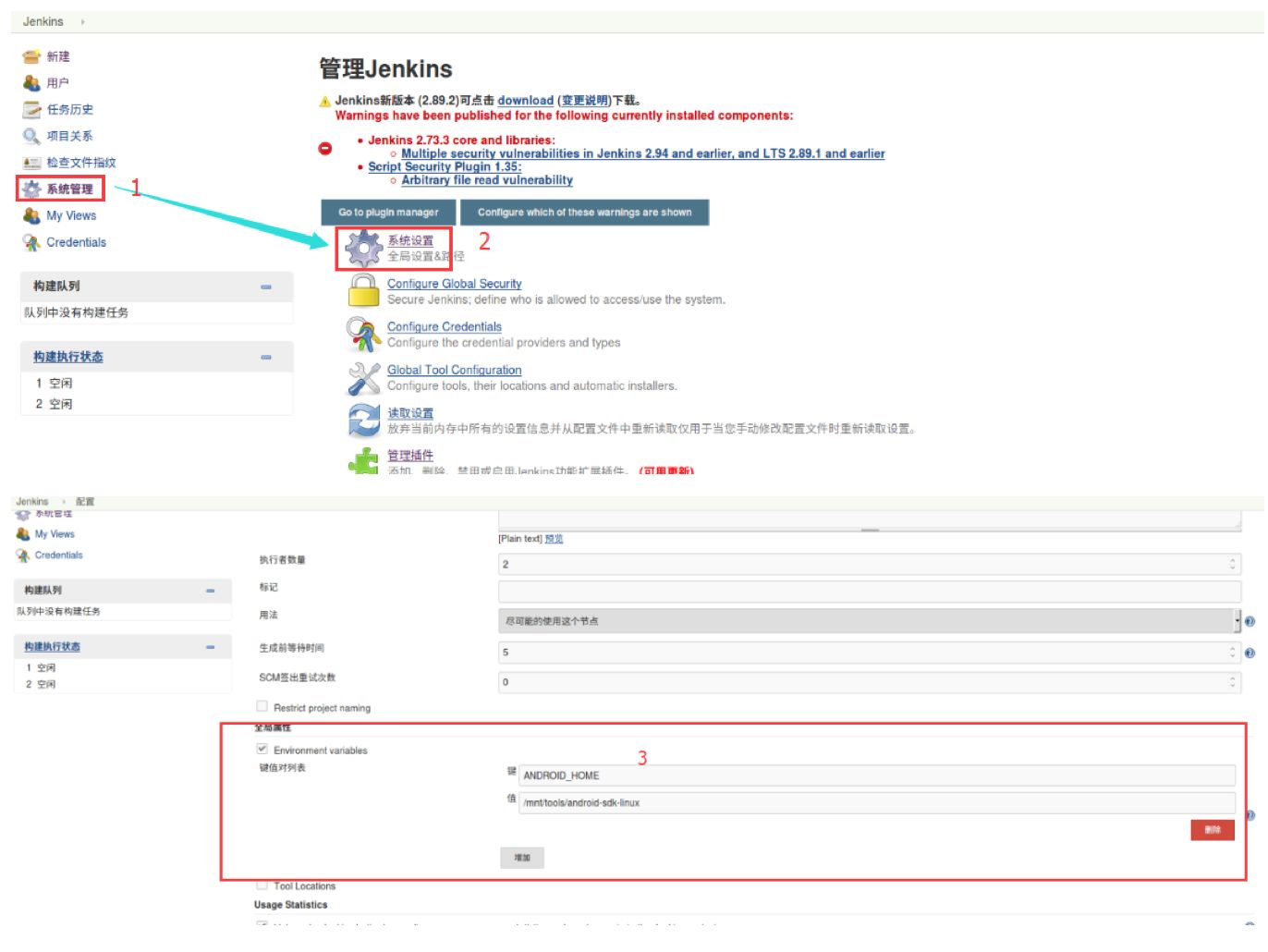
Task: Click the yellow warning triangle next to new version notice
Action: click(x=325, y=102)
